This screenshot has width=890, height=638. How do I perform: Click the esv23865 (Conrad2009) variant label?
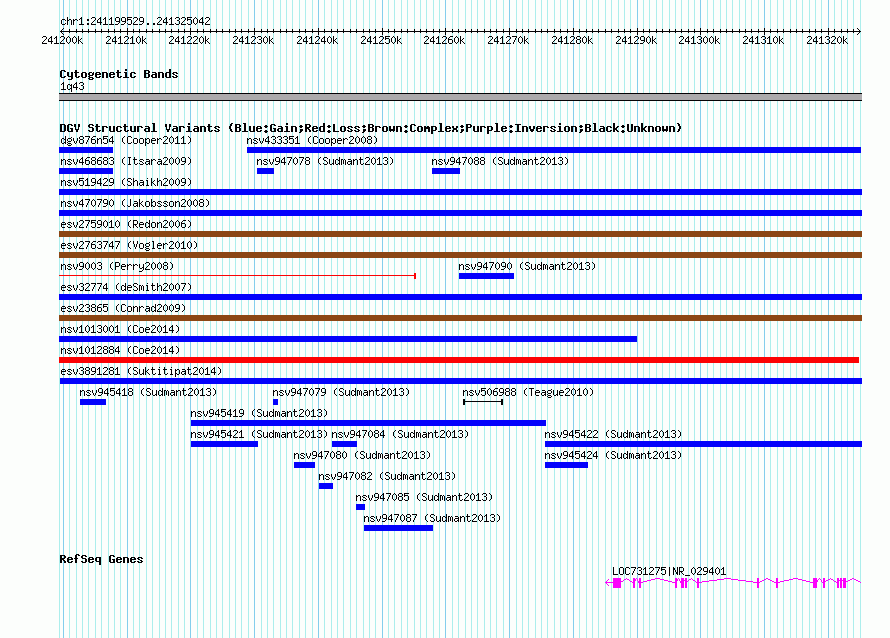tap(123, 308)
